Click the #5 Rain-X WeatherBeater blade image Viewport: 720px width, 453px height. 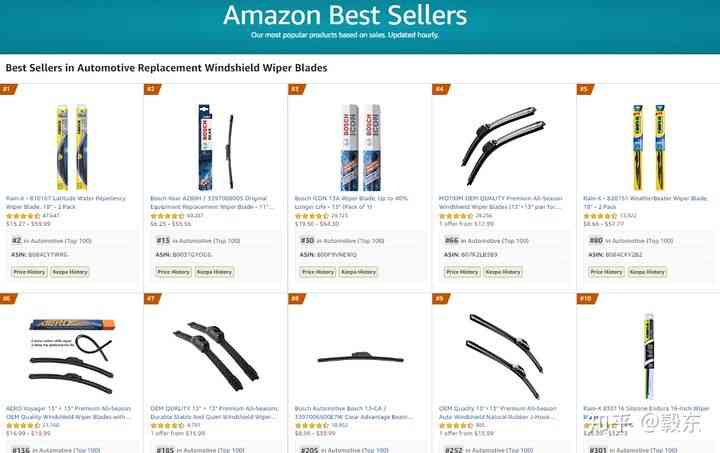tap(649, 147)
